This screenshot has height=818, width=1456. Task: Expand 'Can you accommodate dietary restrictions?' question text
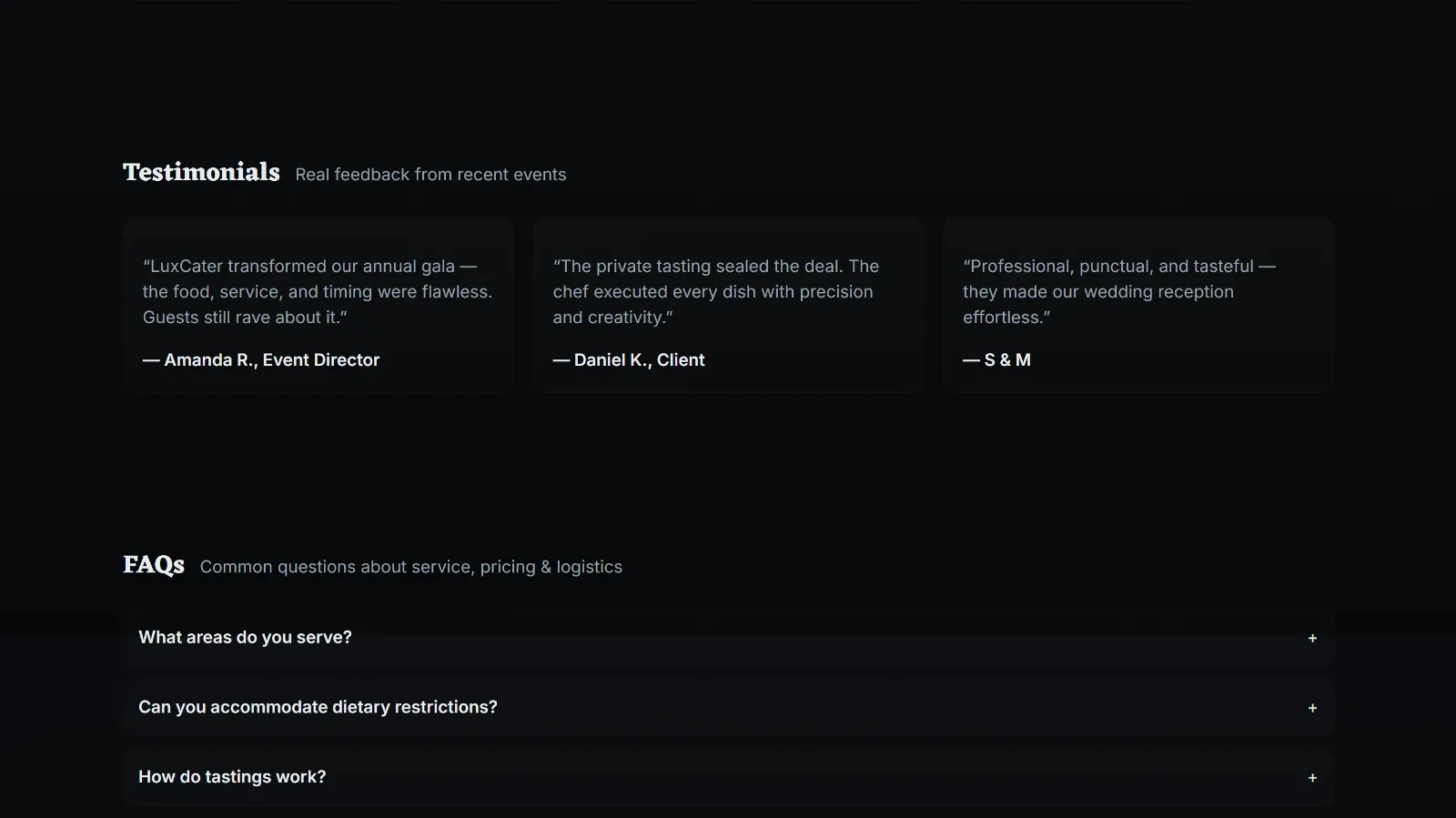point(318,707)
